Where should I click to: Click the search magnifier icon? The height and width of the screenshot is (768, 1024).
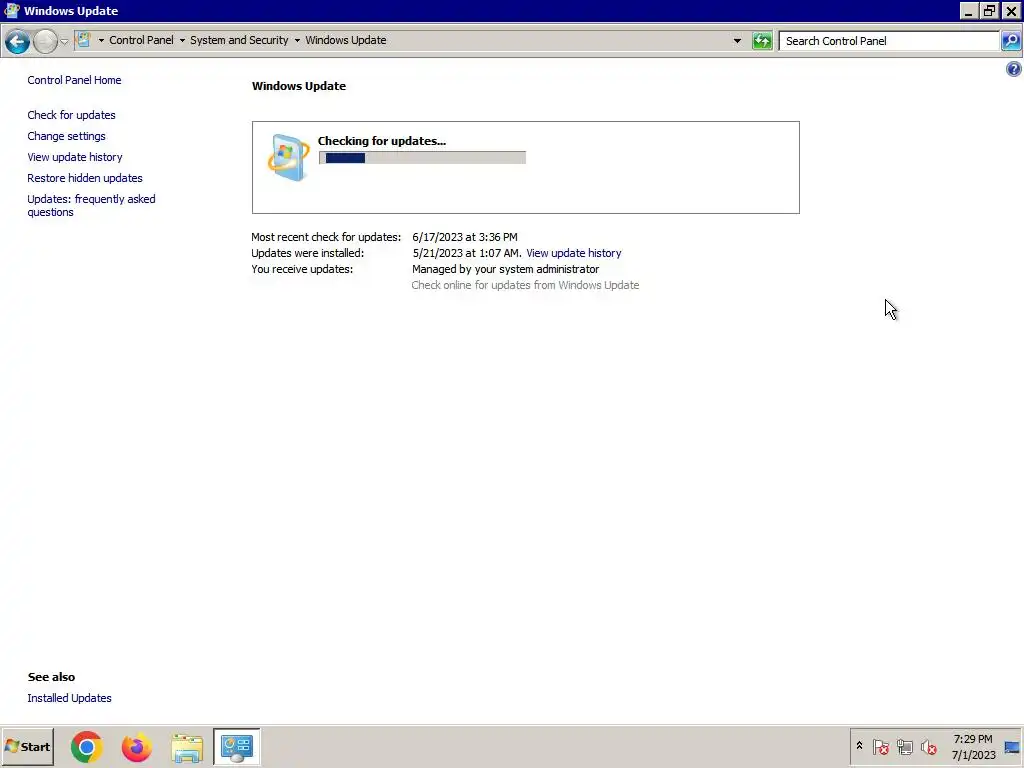[1011, 40]
